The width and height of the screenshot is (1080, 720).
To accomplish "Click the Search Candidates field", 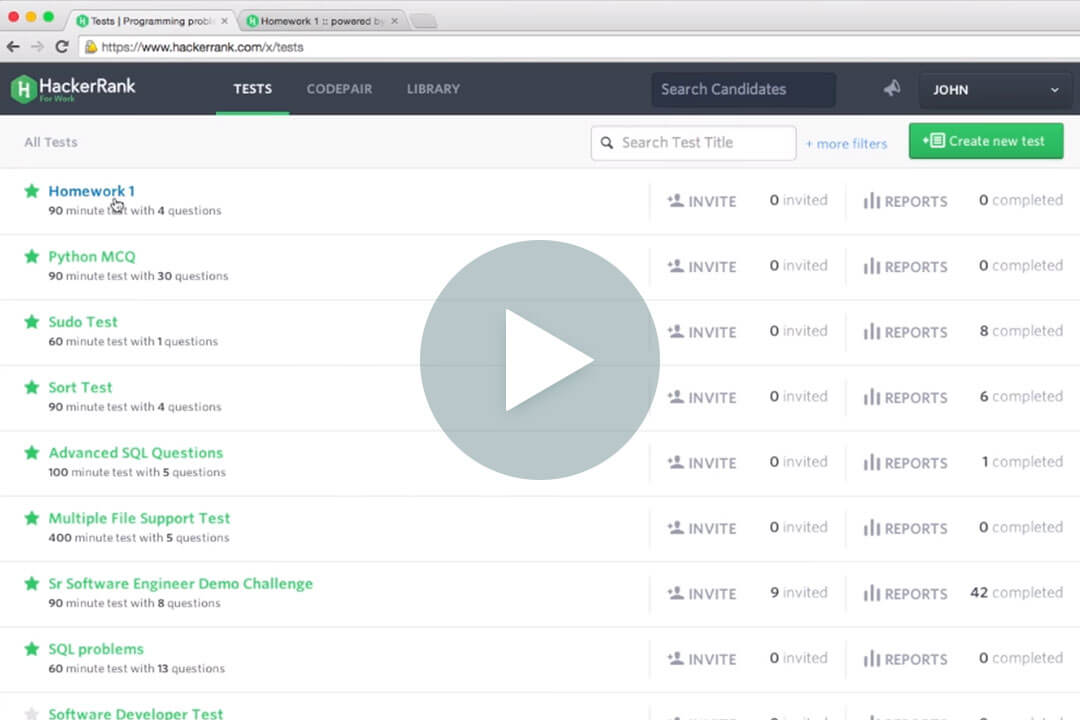I will [744, 90].
